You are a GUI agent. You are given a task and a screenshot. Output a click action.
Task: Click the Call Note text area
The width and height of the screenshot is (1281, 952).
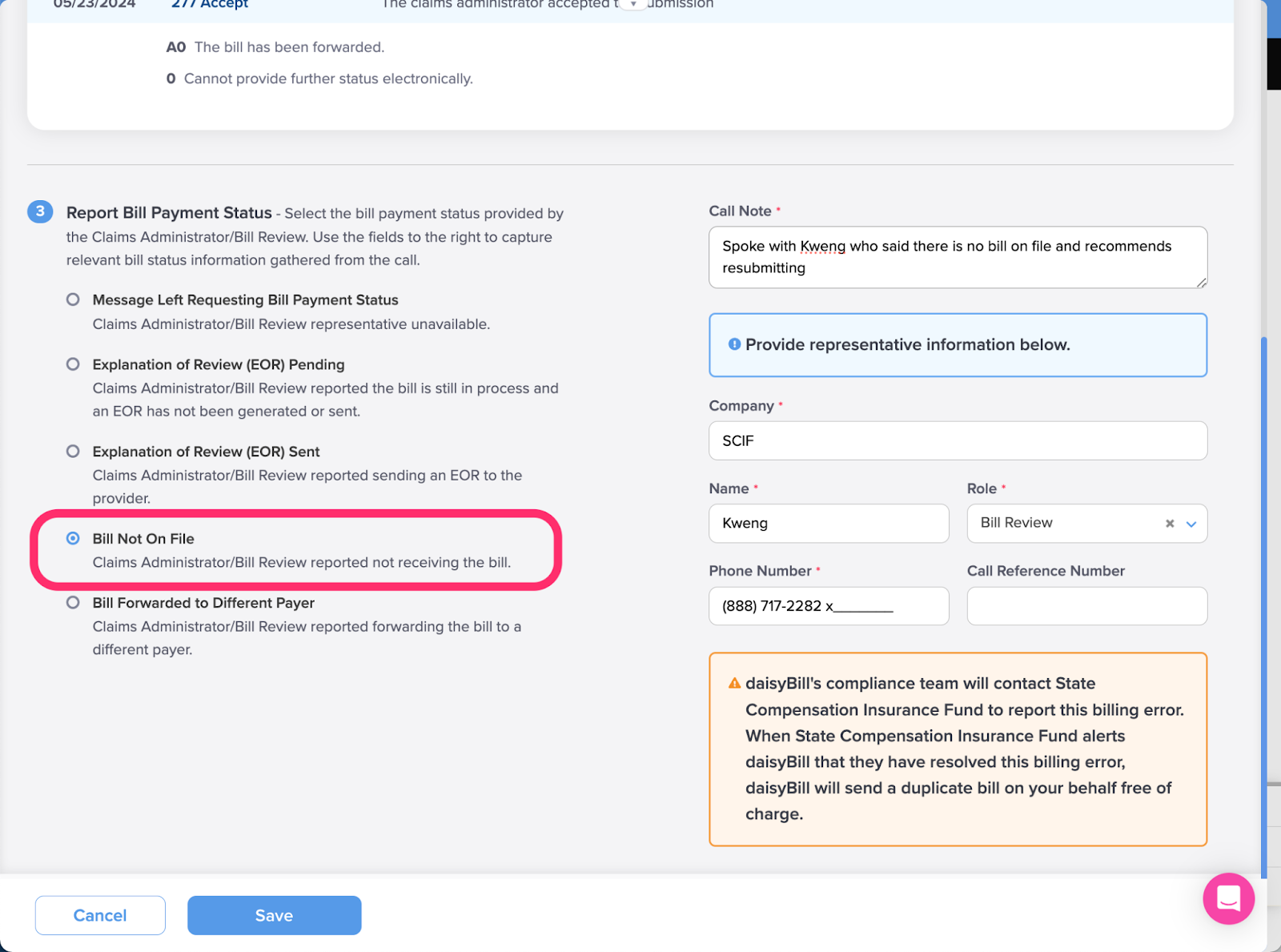pyautogui.click(x=958, y=257)
